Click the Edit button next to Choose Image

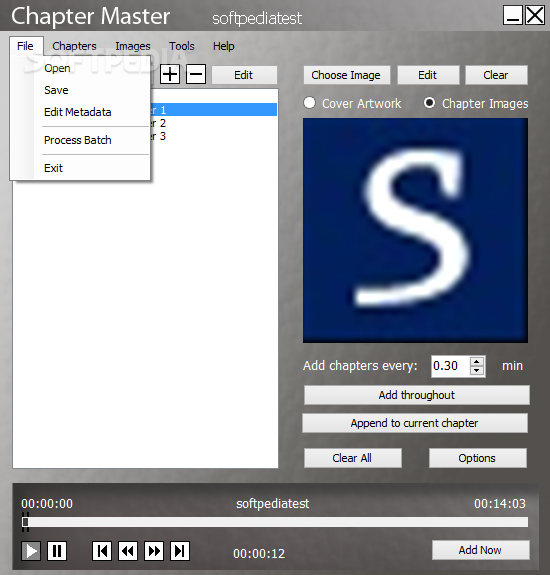point(428,75)
